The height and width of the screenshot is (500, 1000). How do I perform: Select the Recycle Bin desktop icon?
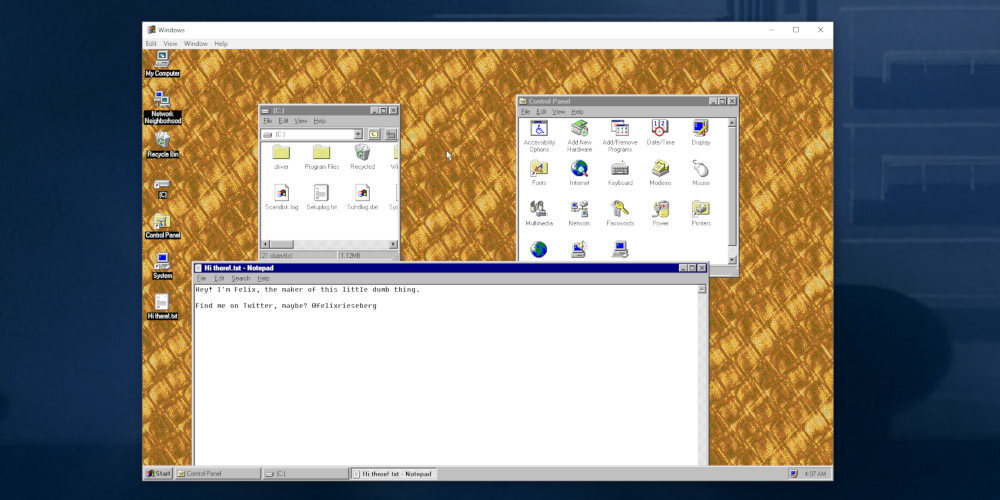[163, 145]
